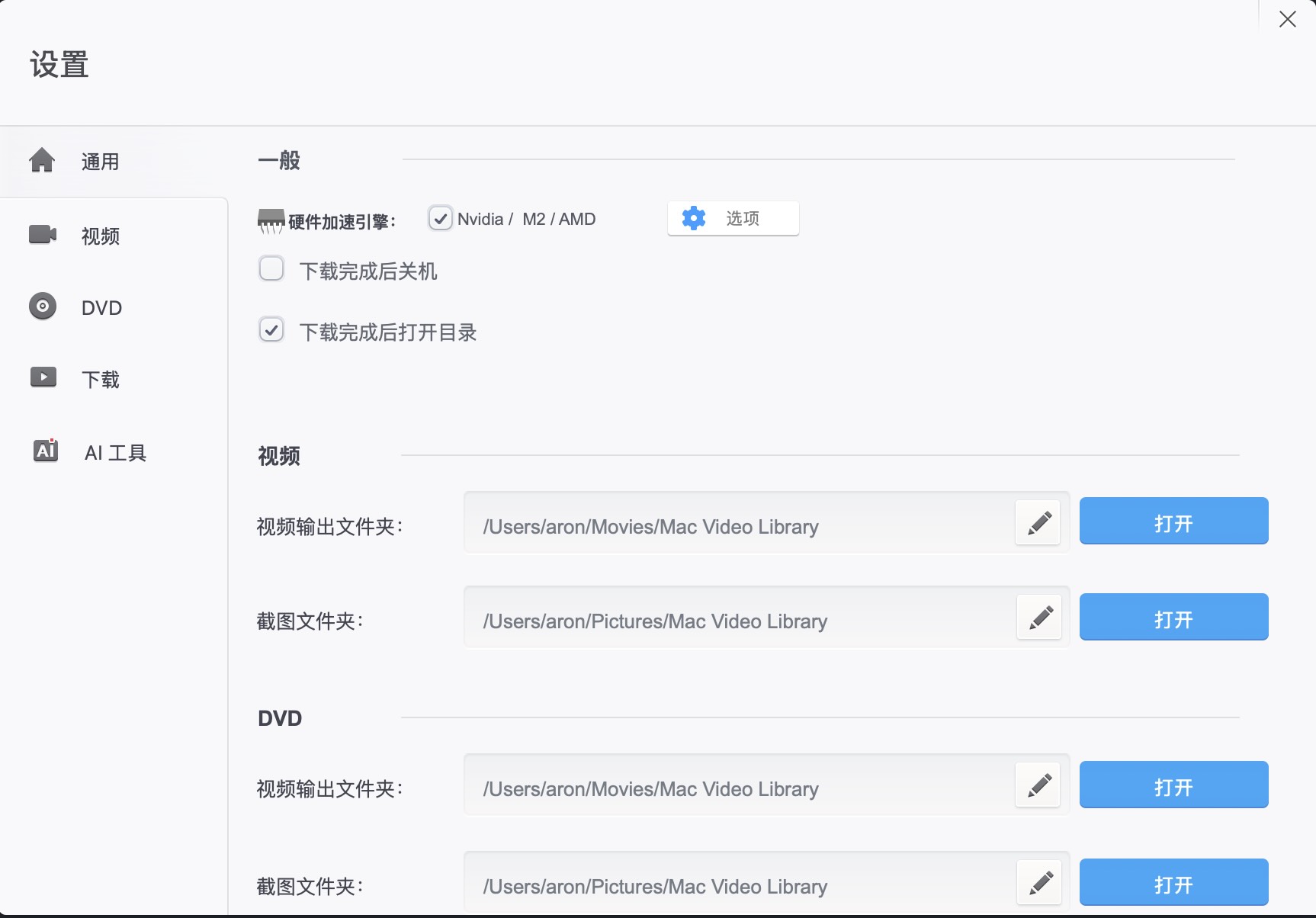Edit the 视频 section video output folder path

(1038, 523)
